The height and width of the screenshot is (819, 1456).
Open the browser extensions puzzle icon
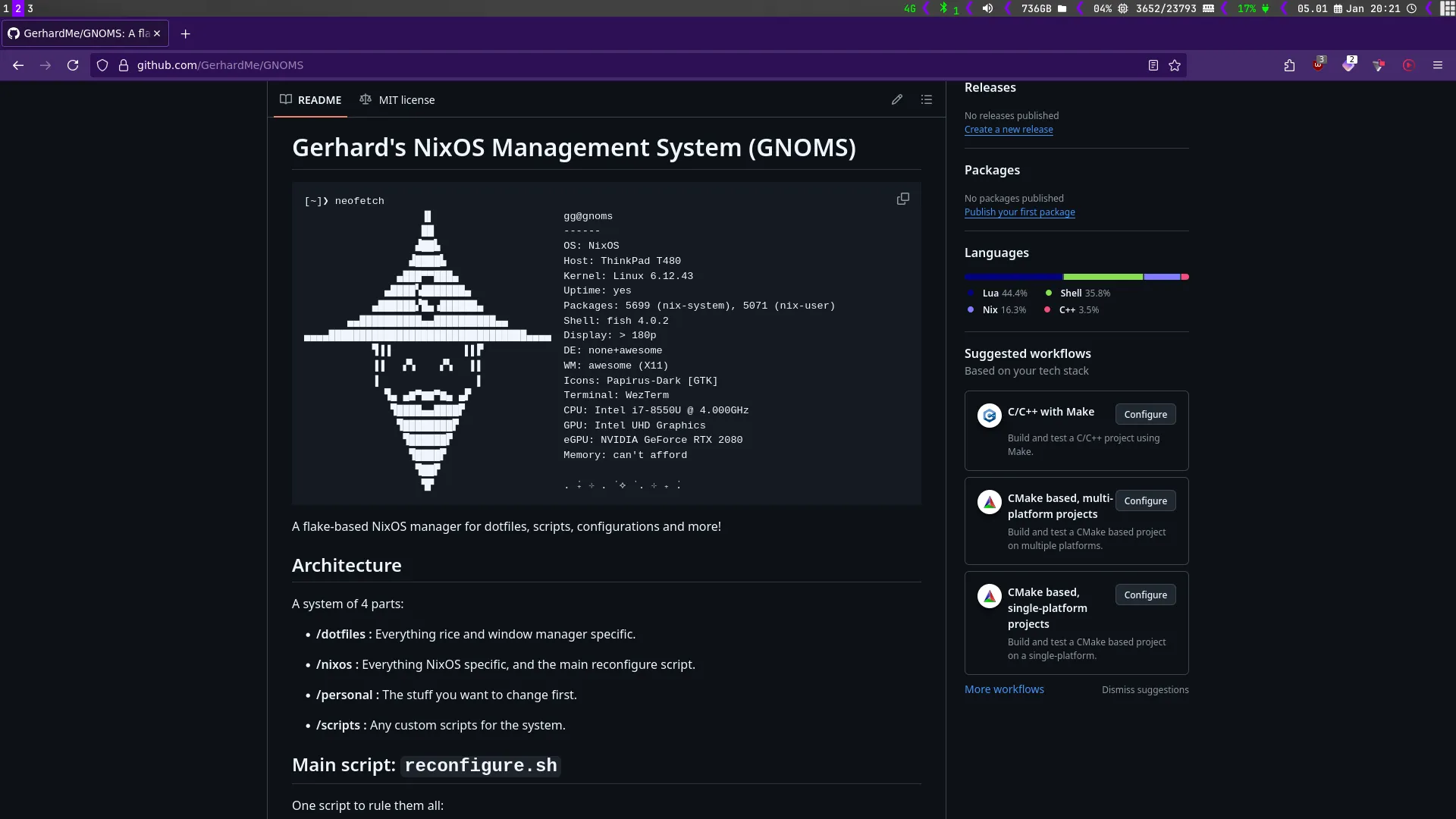(x=1289, y=65)
